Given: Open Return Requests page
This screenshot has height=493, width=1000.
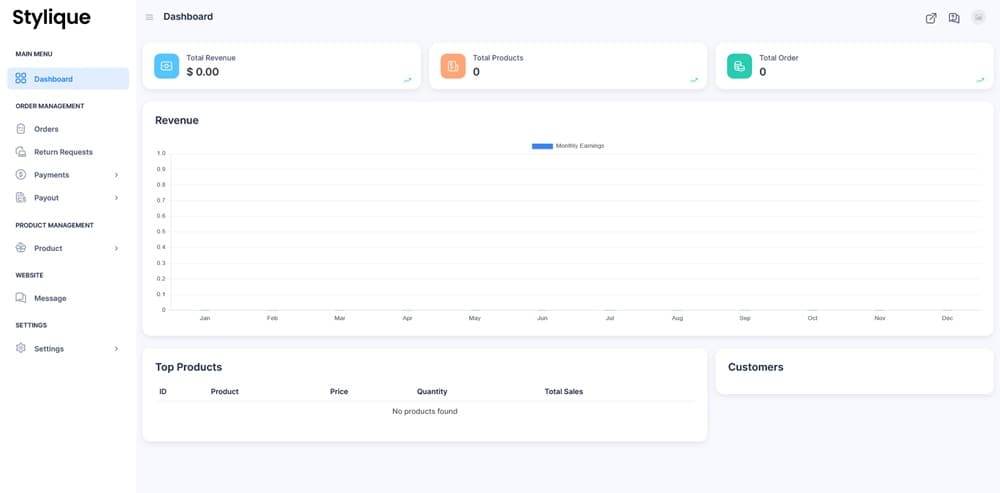Looking at the screenshot, I should click(x=63, y=152).
